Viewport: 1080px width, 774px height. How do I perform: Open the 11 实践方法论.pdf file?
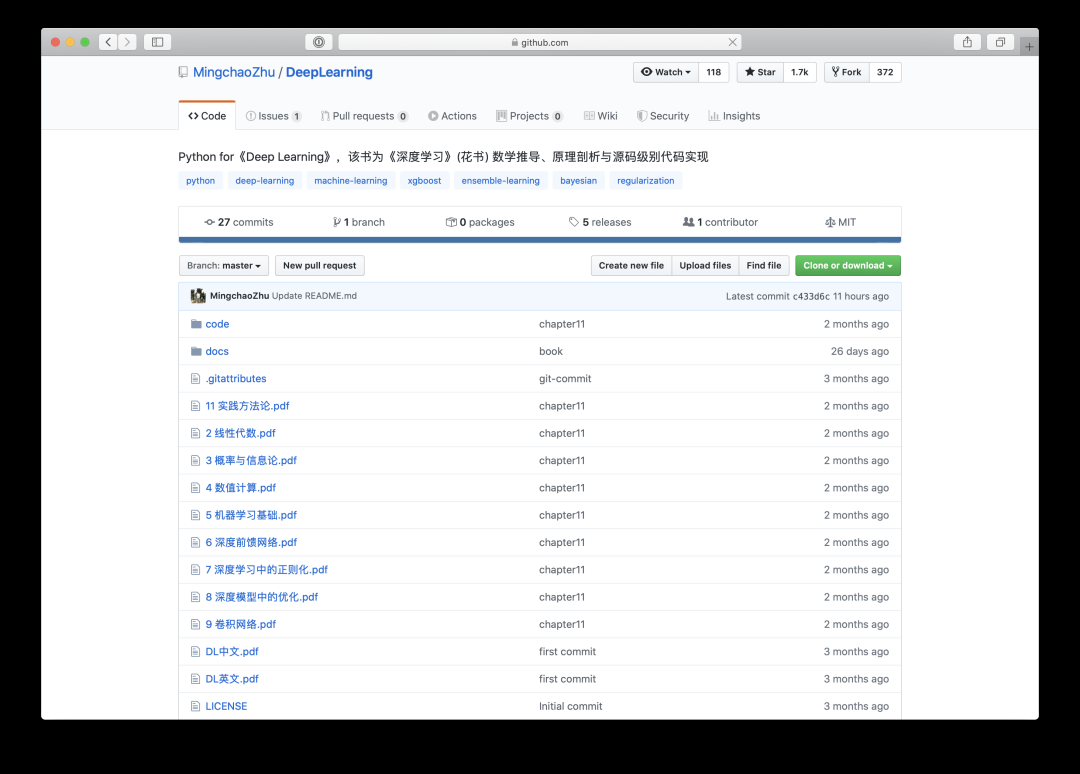[x=247, y=406]
